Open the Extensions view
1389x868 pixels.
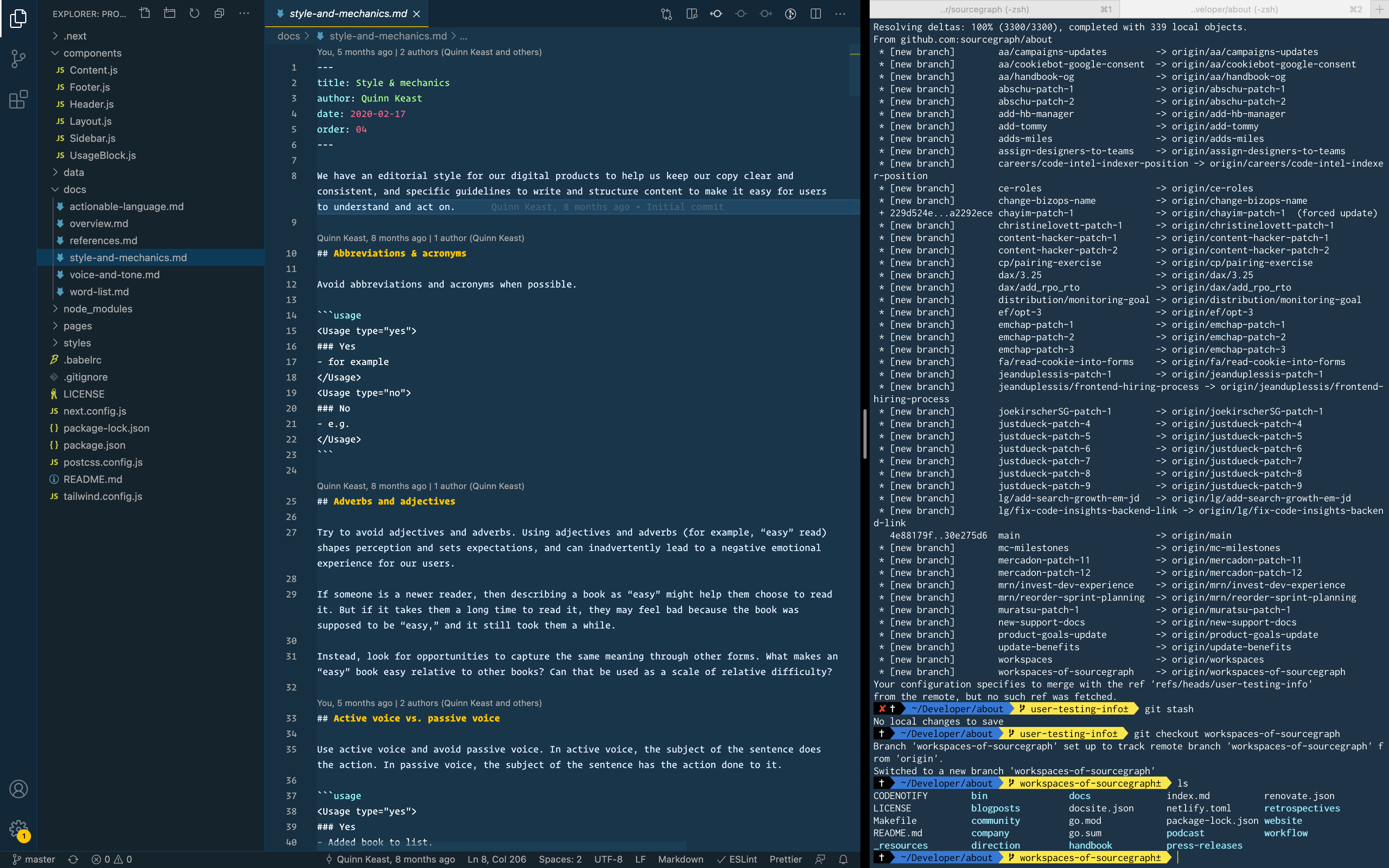pos(18,99)
